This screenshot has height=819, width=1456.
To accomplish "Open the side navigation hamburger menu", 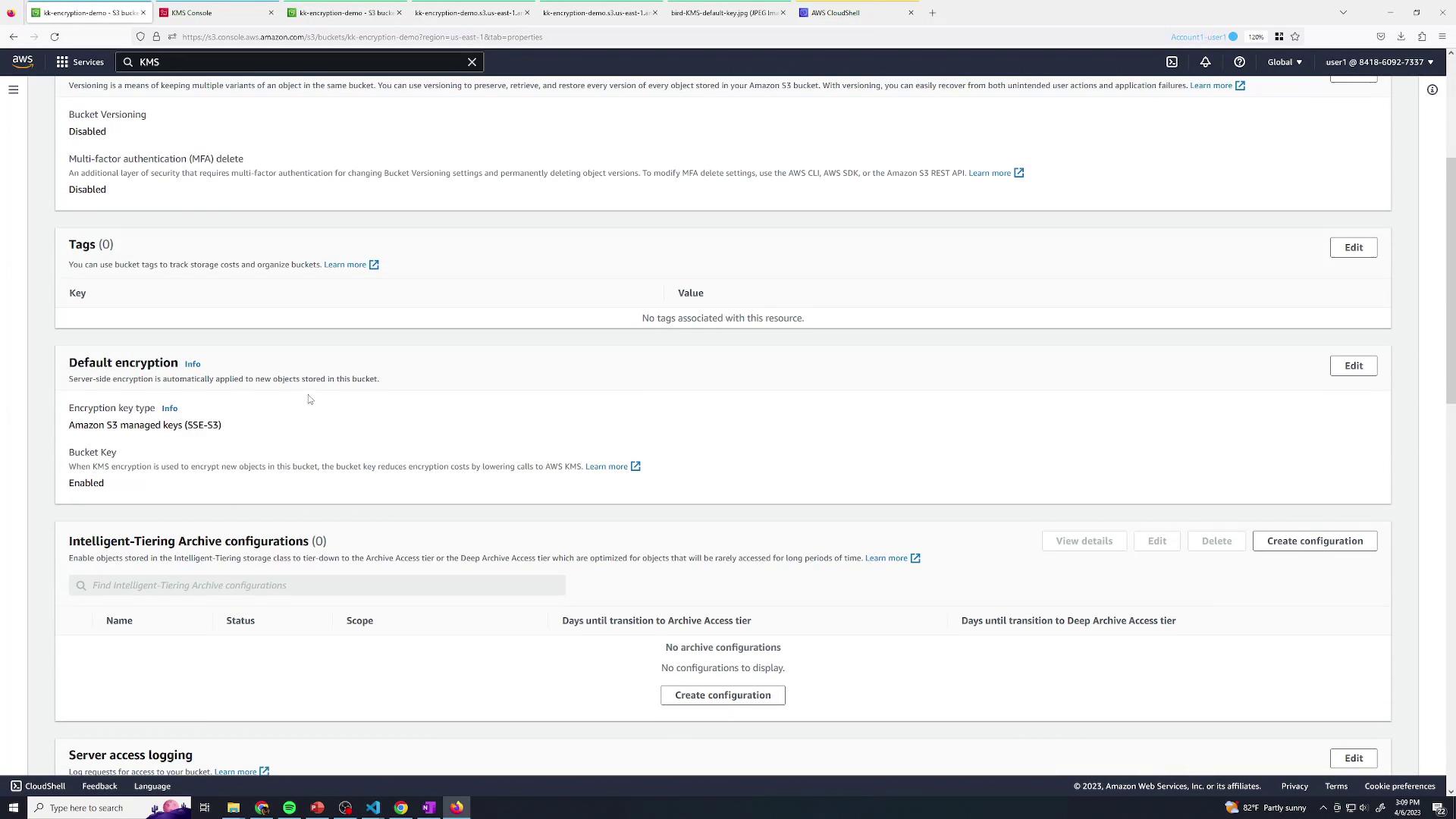I will (x=13, y=89).
